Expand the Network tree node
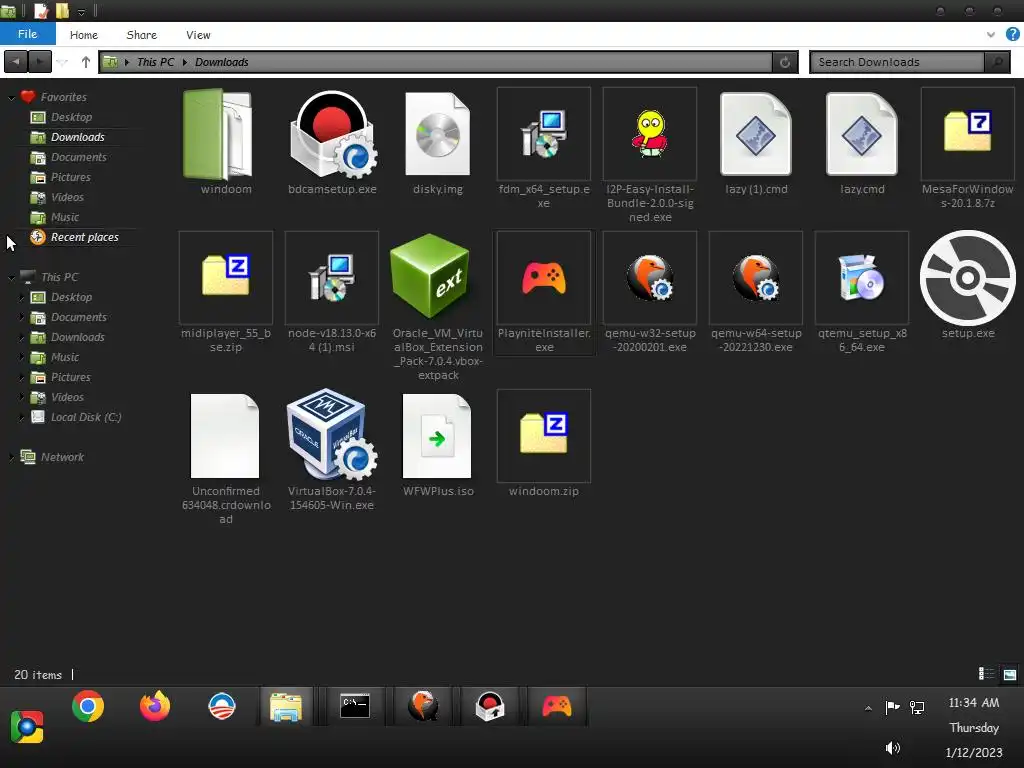This screenshot has width=1024, height=768. pos(11,457)
